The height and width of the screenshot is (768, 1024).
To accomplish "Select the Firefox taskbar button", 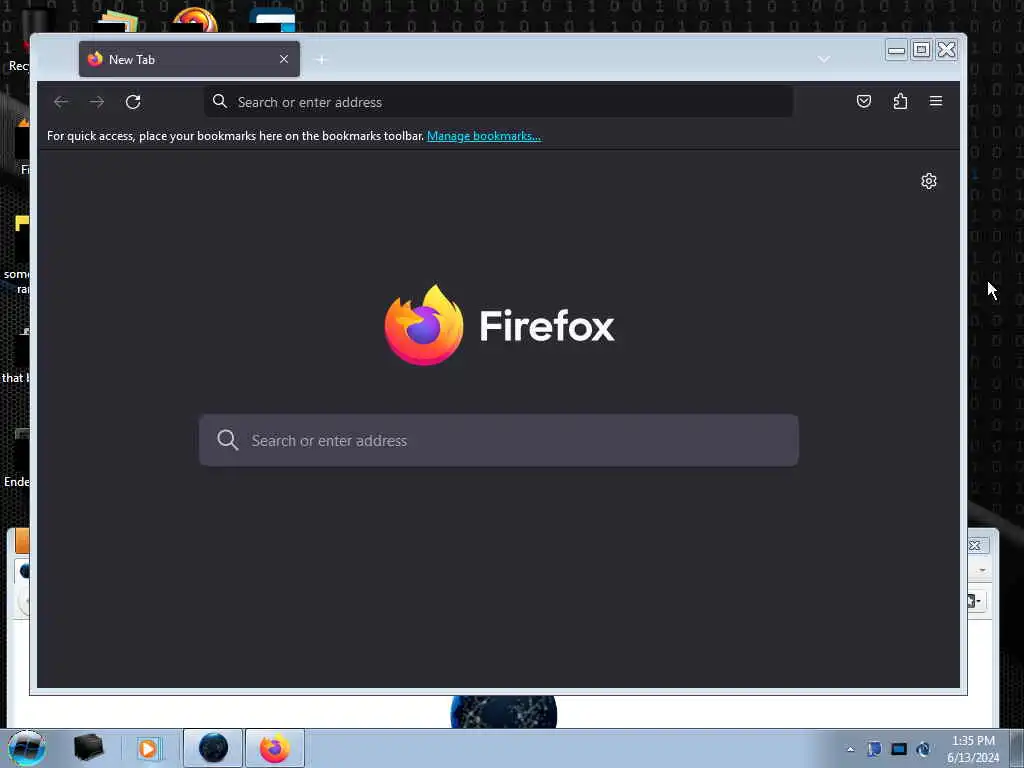I will [x=275, y=748].
